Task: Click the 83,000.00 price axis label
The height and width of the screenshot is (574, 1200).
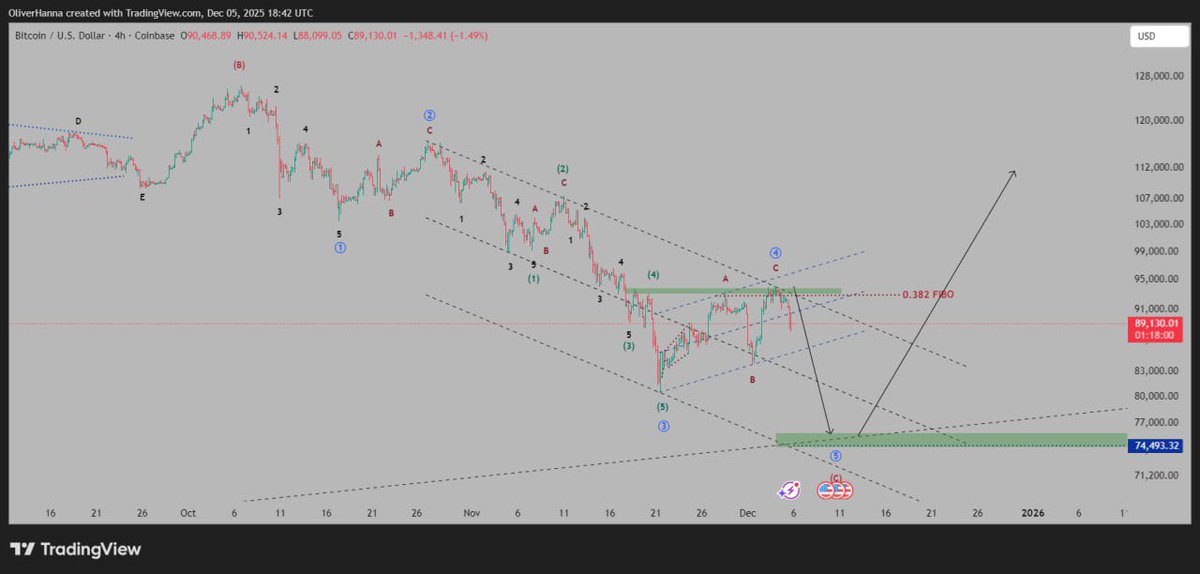Action: click(1157, 370)
